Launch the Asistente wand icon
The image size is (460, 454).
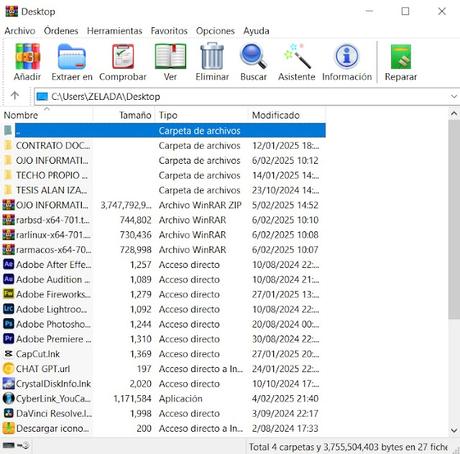pos(296,56)
